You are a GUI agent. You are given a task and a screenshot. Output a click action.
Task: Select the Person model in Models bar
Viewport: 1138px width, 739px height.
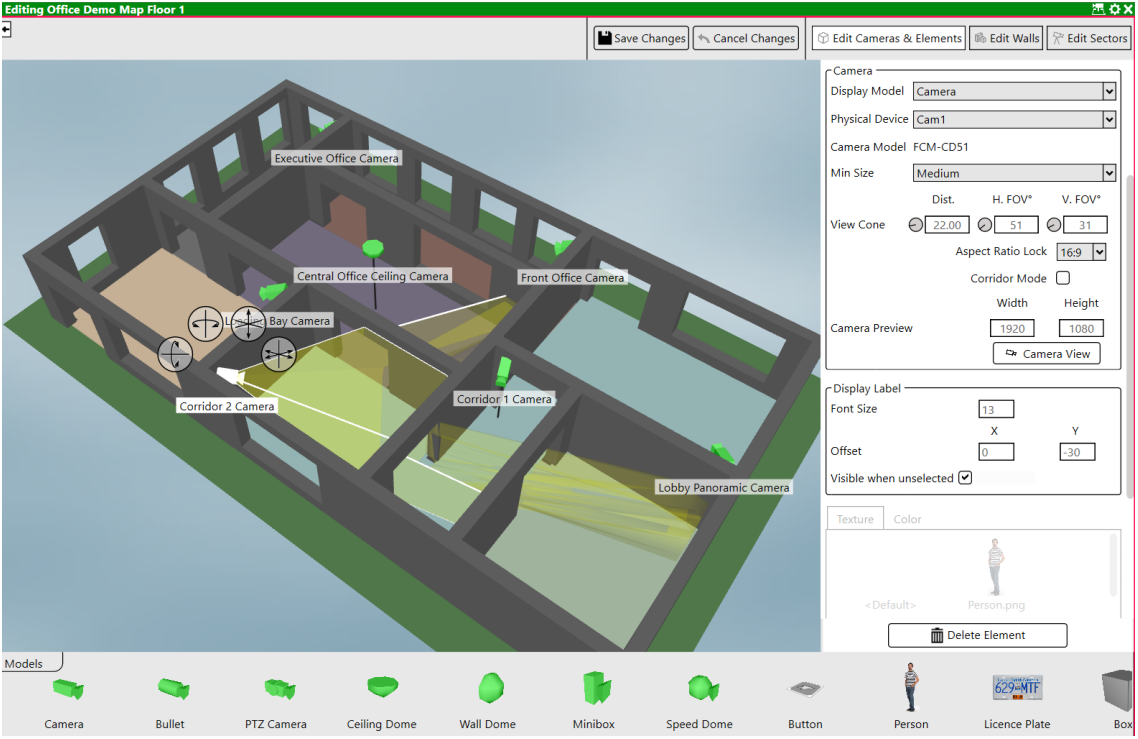pos(911,687)
